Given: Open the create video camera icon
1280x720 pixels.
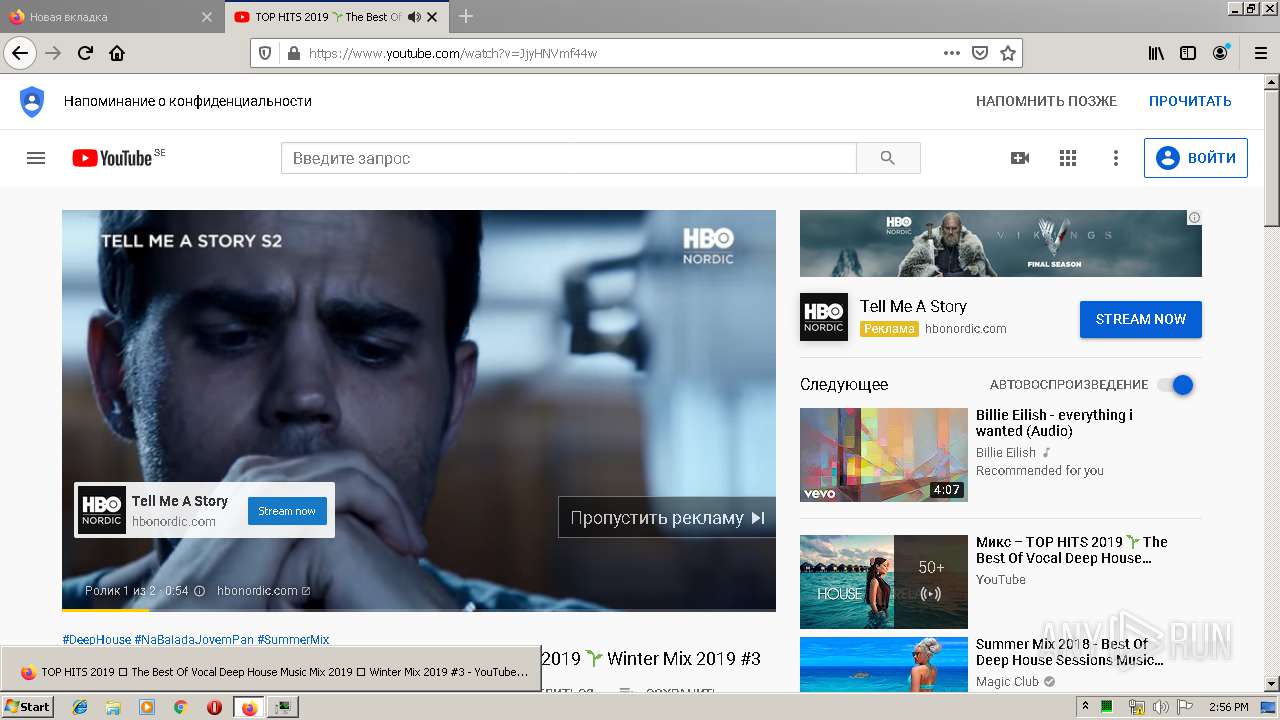Looking at the screenshot, I should (x=1020, y=158).
